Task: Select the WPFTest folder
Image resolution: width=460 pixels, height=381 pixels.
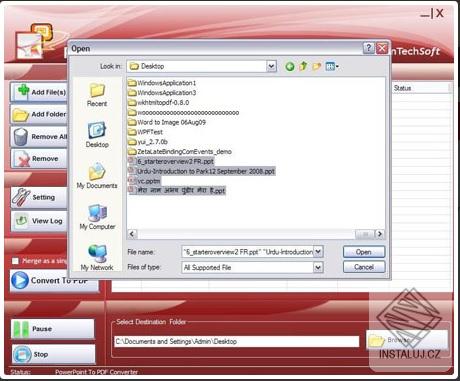Action: 146,132
